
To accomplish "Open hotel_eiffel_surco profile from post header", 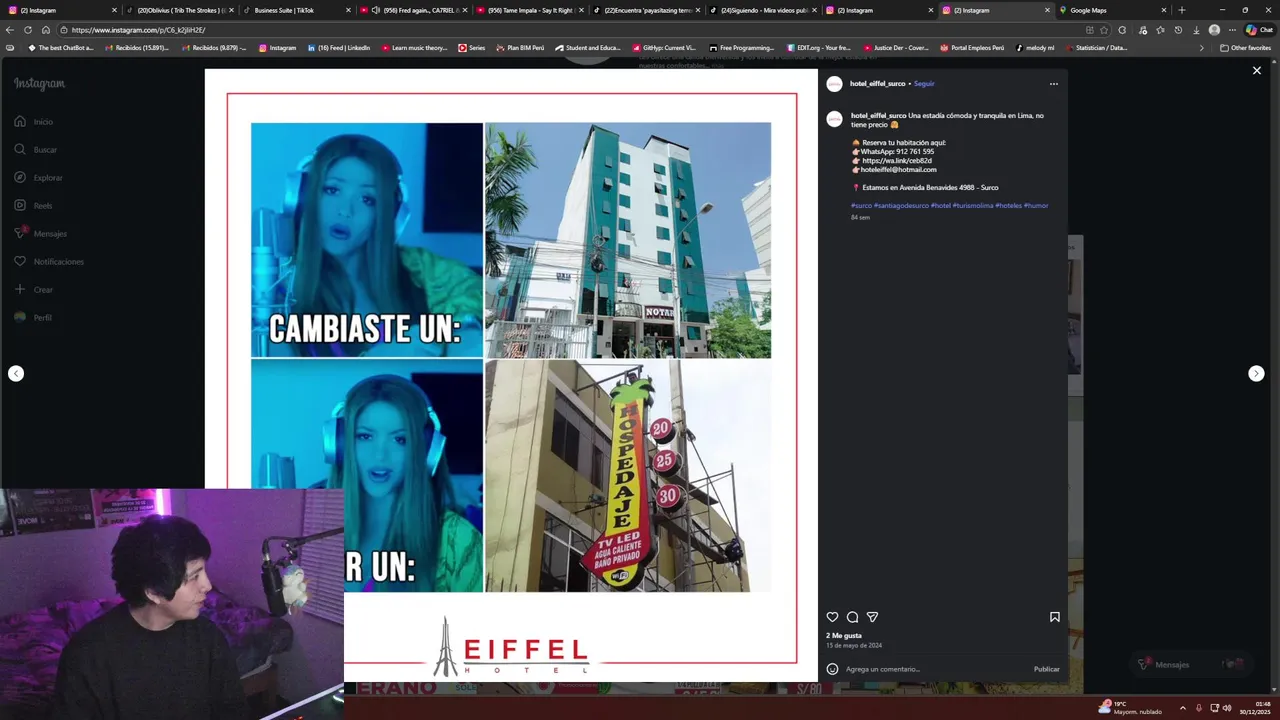I will click(x=877, y=84).
